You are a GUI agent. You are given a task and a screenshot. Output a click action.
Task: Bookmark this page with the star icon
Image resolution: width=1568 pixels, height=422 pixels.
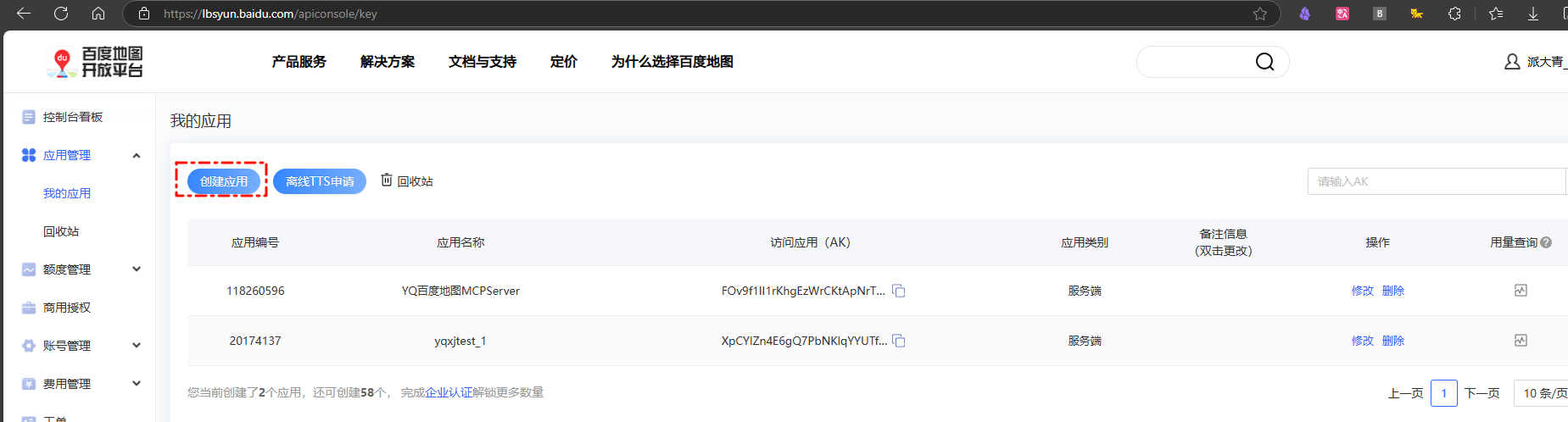click(x=1260, y=14)
